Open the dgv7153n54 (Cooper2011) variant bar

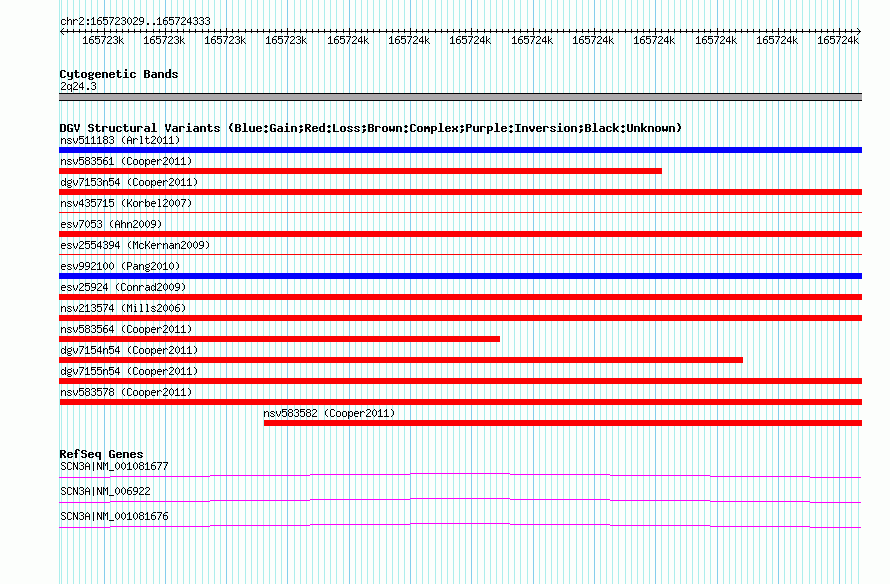coord(460,192)
